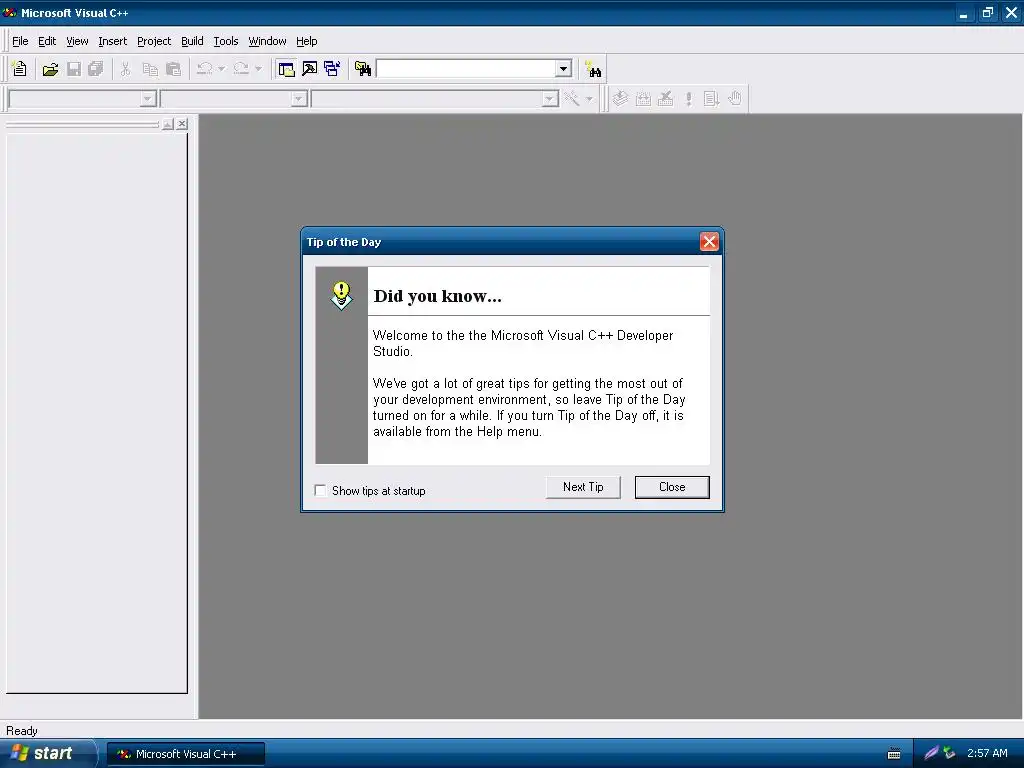Open the Project menu
This screenshot has height=768, width=1024.
tap(154, 41)
